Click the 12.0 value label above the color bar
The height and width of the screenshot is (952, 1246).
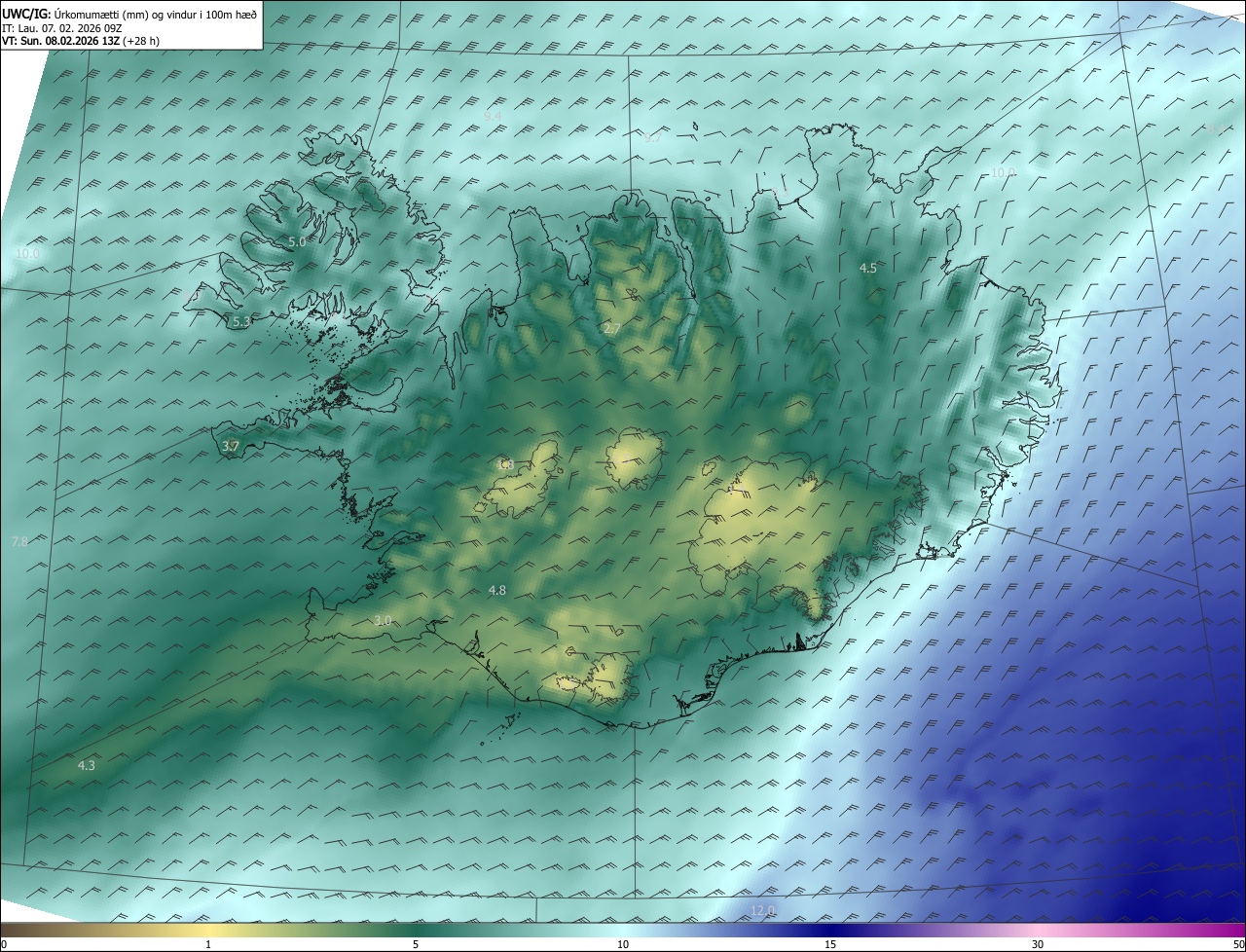tap(762, 910)
